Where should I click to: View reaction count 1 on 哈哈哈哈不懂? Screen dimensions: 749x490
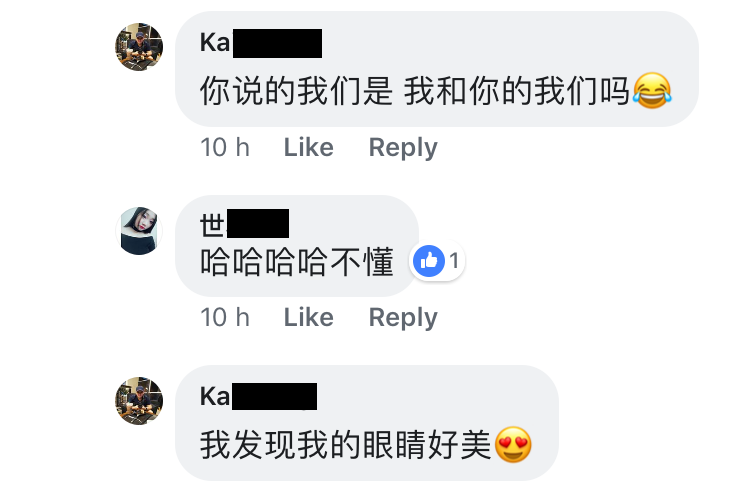click(454, 261)
